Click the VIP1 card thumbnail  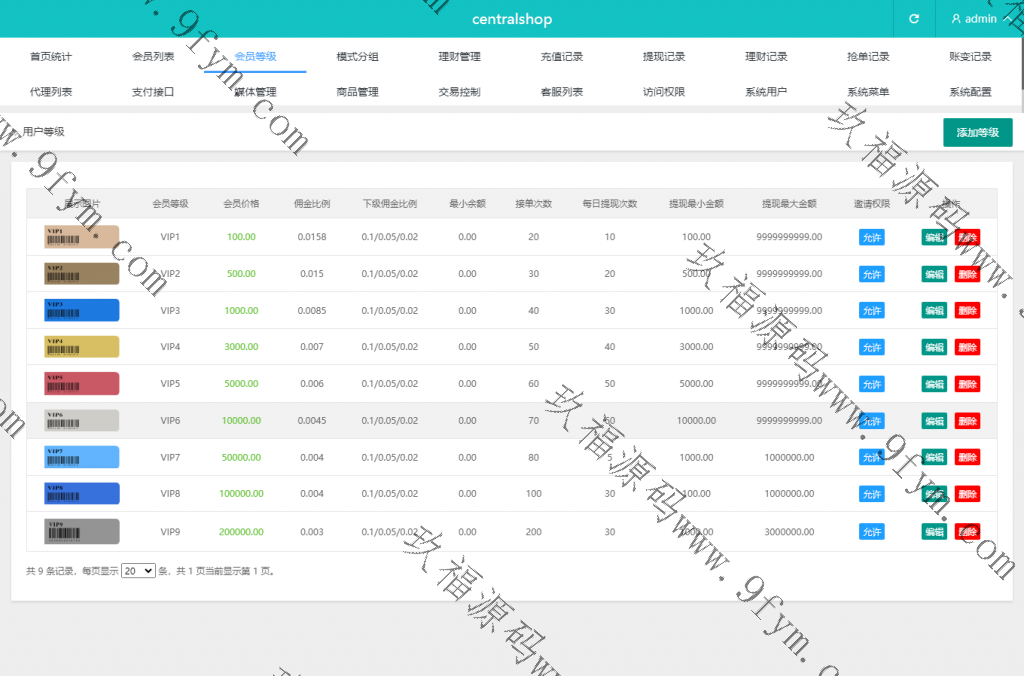tap(82, 237)
